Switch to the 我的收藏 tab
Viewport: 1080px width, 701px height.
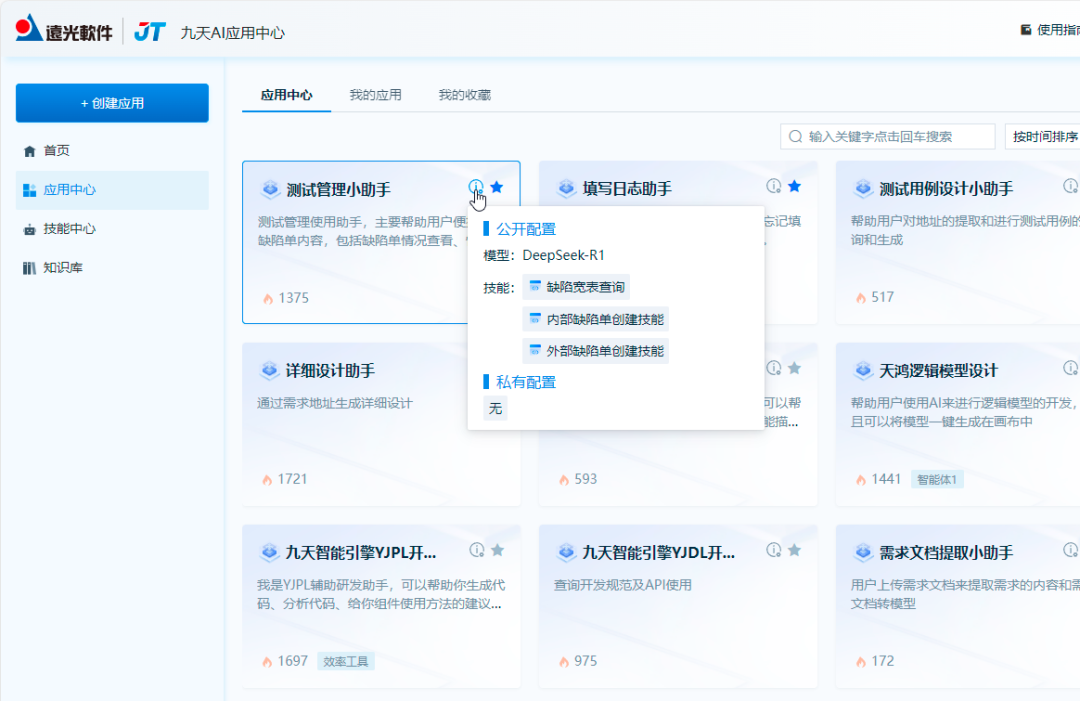coord(463,93)
